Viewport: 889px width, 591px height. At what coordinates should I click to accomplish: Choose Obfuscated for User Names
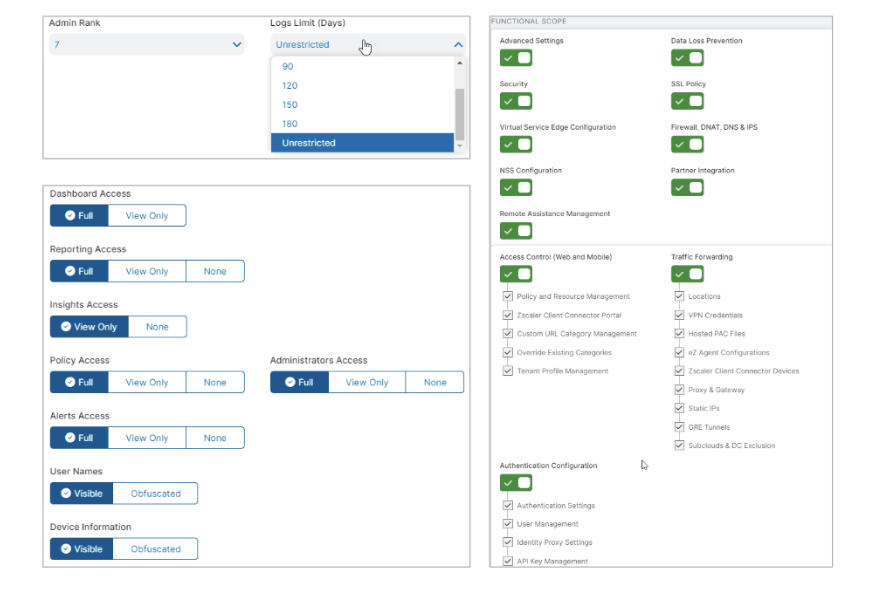156,493
